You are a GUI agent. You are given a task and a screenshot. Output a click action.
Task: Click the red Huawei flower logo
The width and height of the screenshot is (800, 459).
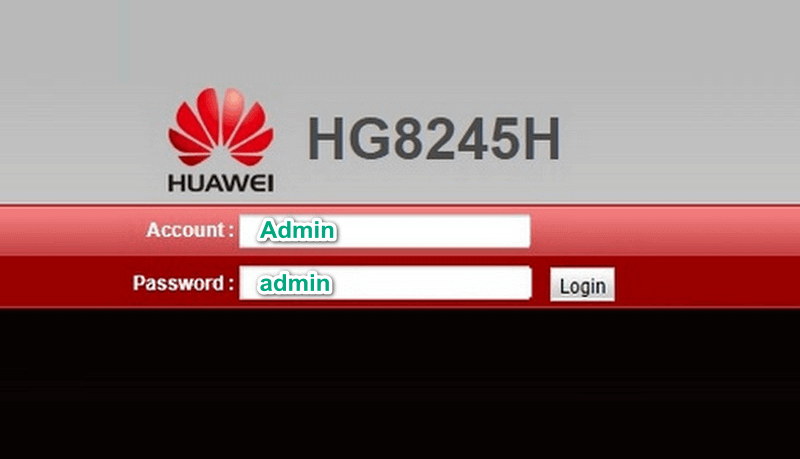(221, 126)
